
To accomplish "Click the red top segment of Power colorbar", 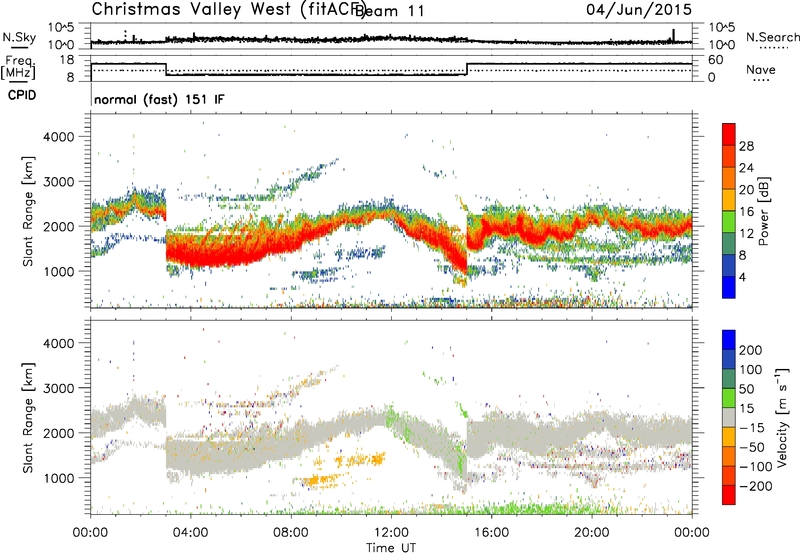I will 729,134.
